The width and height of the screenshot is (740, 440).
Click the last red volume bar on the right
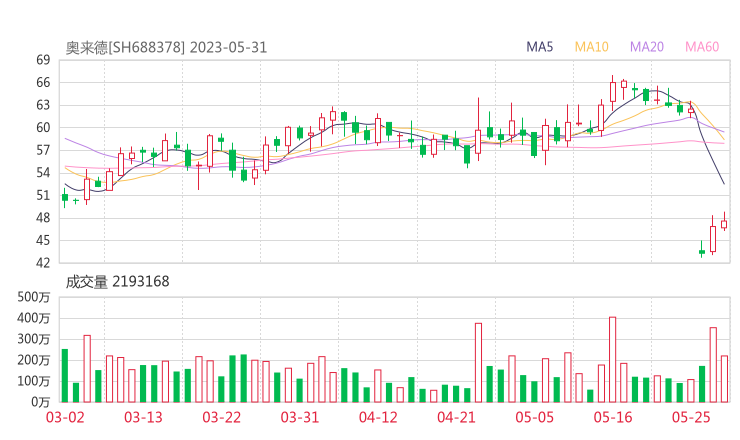pos(724,379)
